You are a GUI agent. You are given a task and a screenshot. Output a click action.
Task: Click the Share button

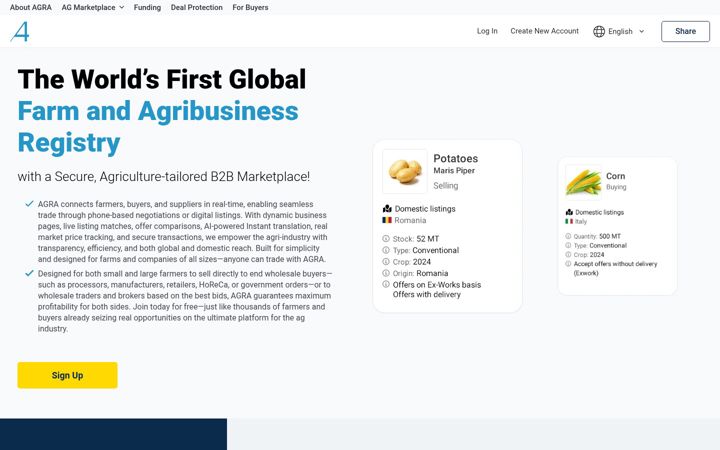[685, 31]
